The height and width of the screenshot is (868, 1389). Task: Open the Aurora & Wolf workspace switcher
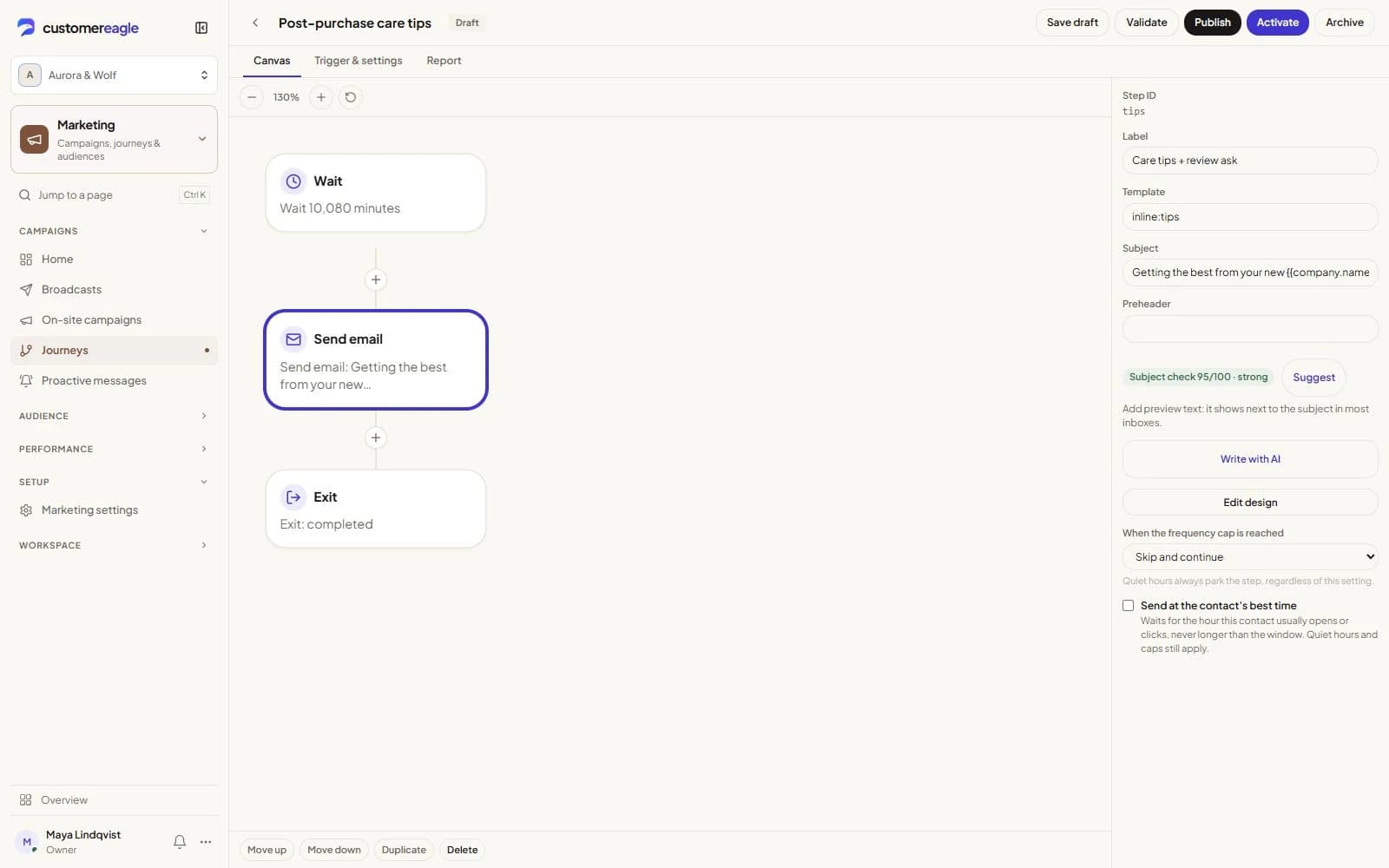click(x=114, y=76)
